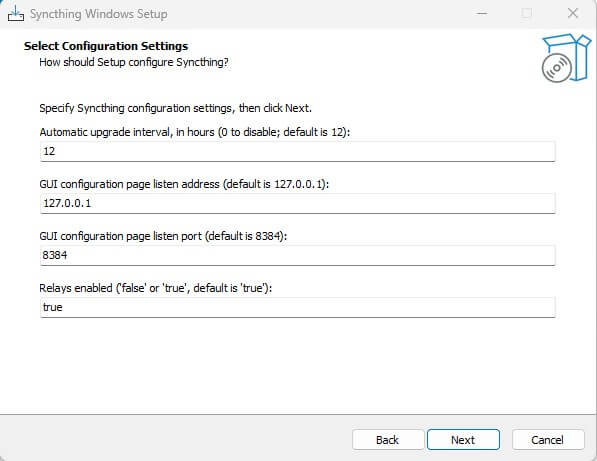The height and width of the screenshot is (461, 597).
Task: Close the Syncthing Windows Setup window
Action: pyautogui.click(x=573, y=13)
